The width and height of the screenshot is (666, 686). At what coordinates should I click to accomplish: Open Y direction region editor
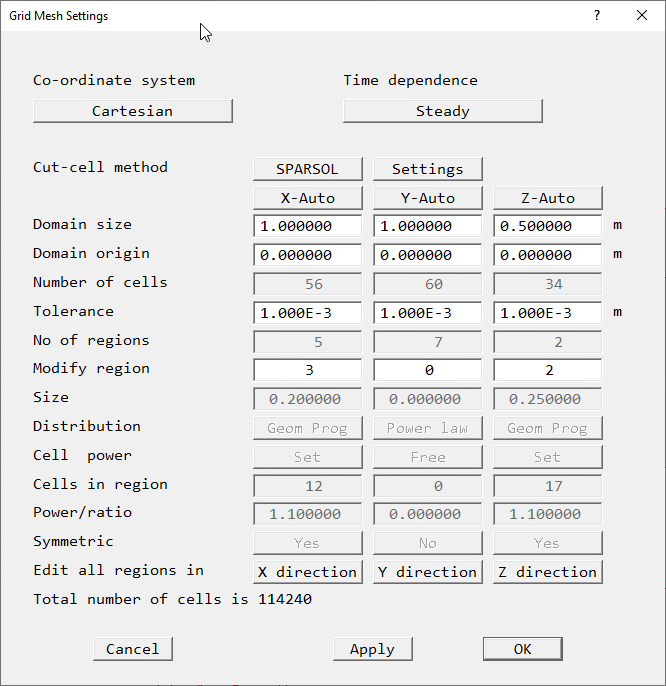coord(427,572)
